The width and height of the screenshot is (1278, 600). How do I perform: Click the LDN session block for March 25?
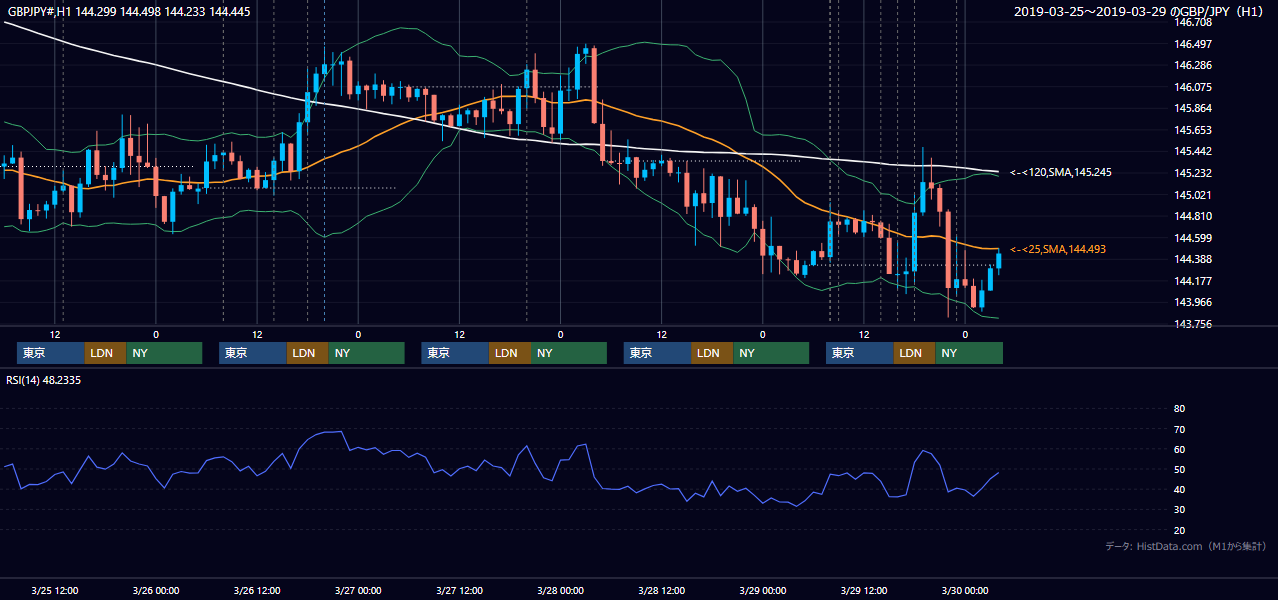coord(105,353)
